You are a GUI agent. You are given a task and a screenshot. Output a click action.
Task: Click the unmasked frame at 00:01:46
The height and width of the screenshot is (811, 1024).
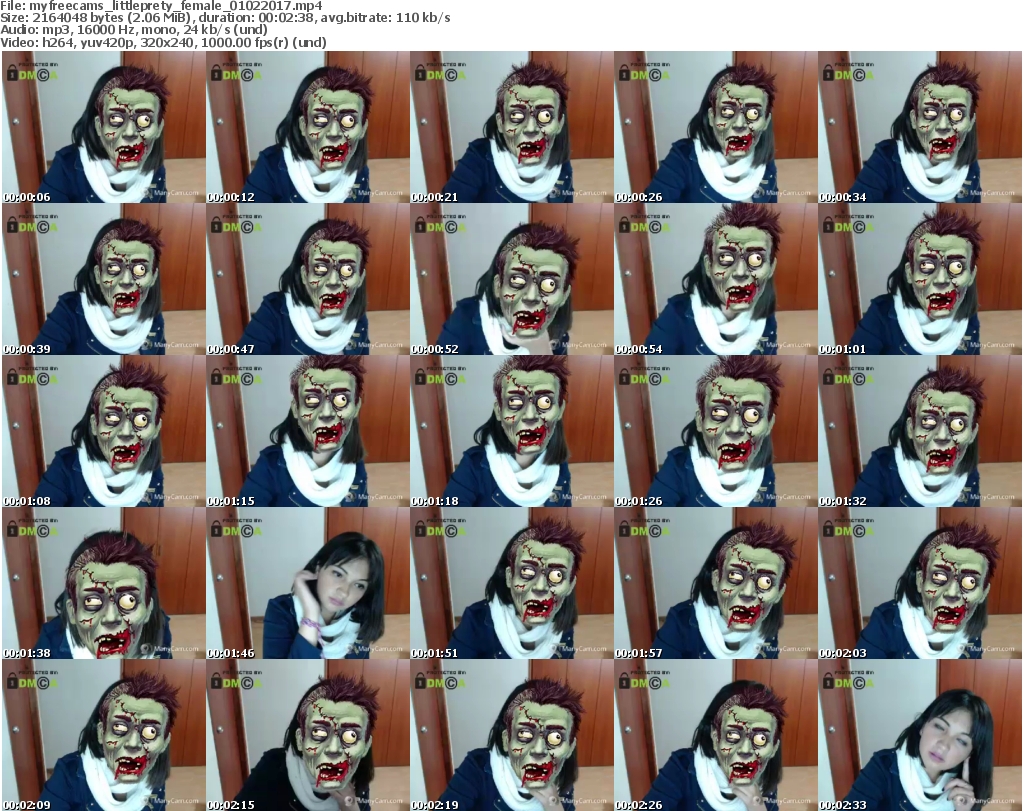pyautogui.click(x=308, y=583)
